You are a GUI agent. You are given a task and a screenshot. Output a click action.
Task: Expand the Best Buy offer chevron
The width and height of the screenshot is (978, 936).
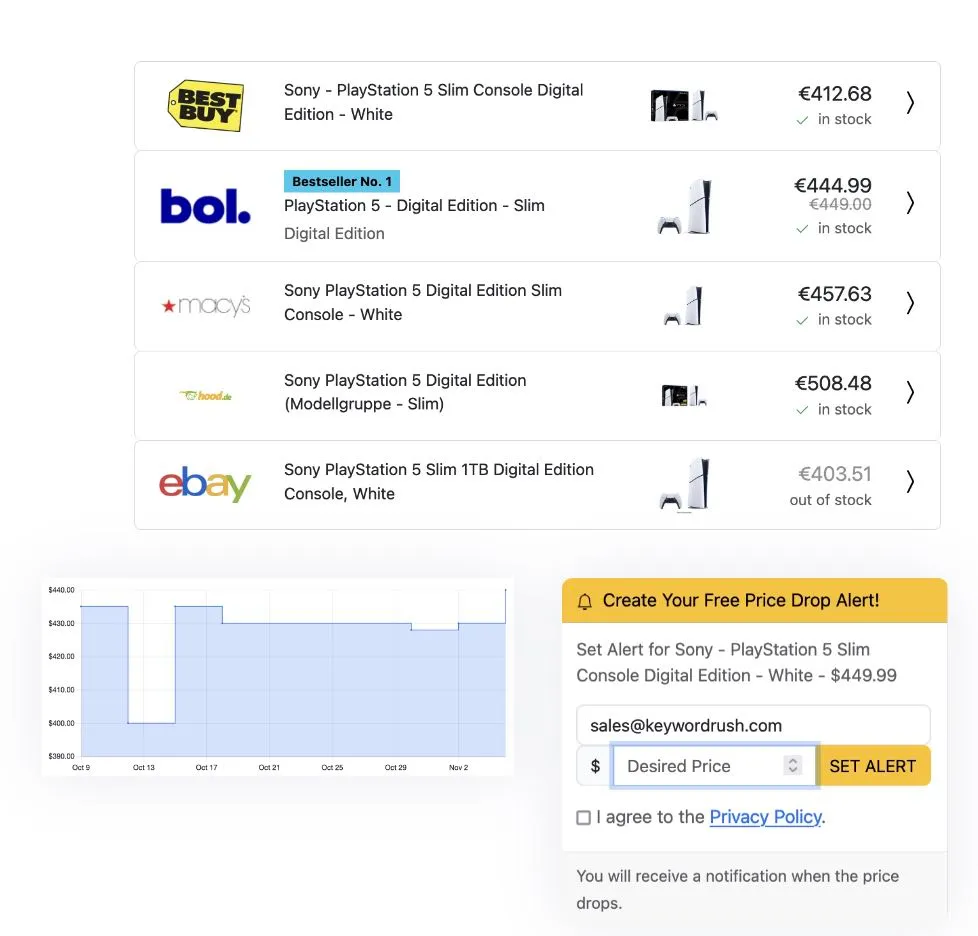click(910, 103)
